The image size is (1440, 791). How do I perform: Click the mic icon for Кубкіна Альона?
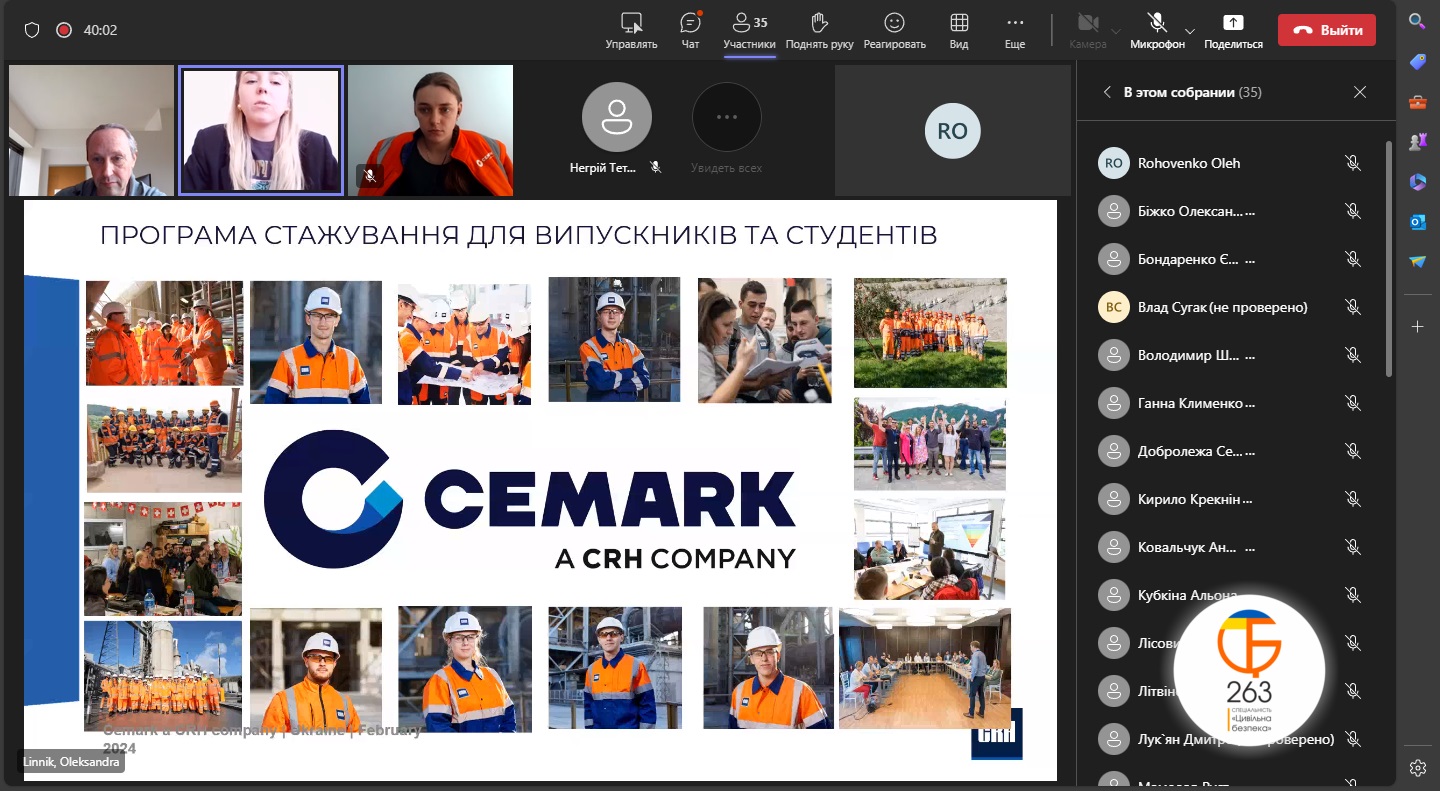pos(1353,595)
